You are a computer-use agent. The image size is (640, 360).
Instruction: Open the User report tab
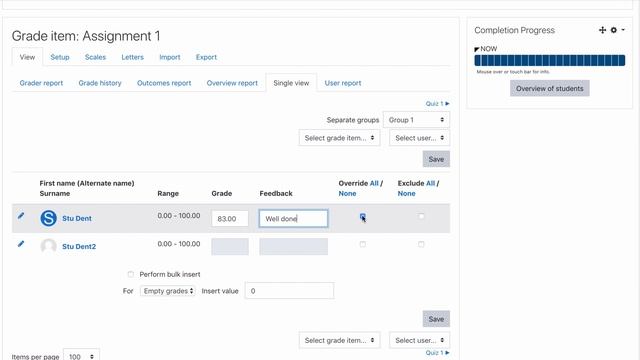pyautogui.click(x=343, y=83)
